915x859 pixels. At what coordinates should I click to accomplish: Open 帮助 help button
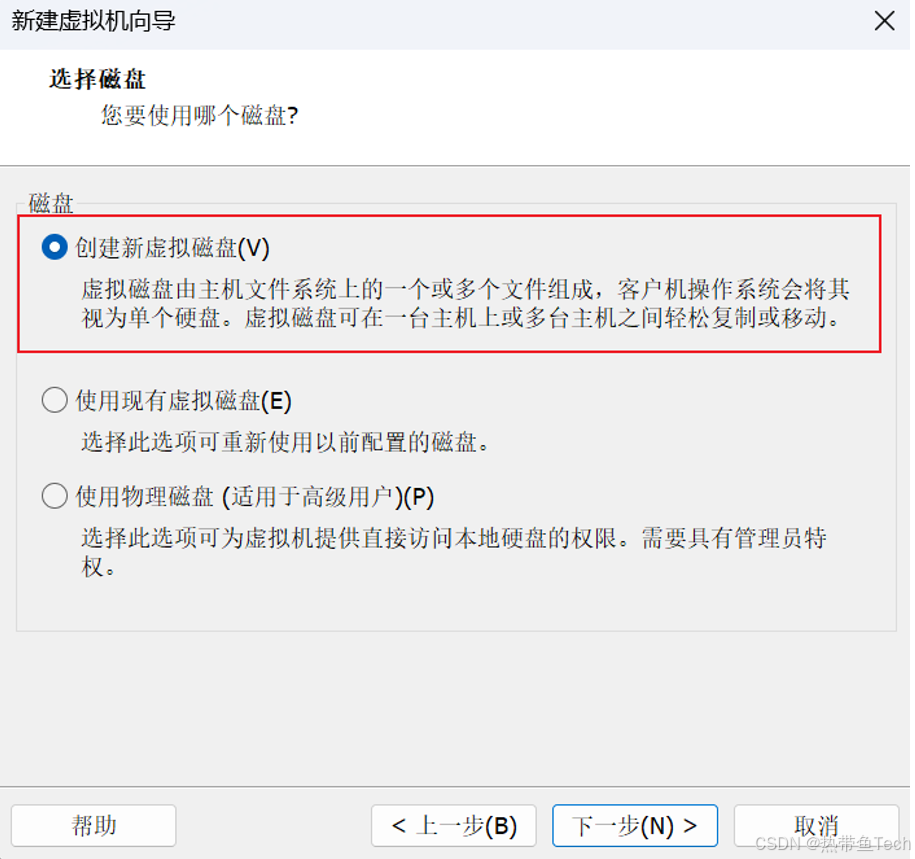(x=93, y=826)
